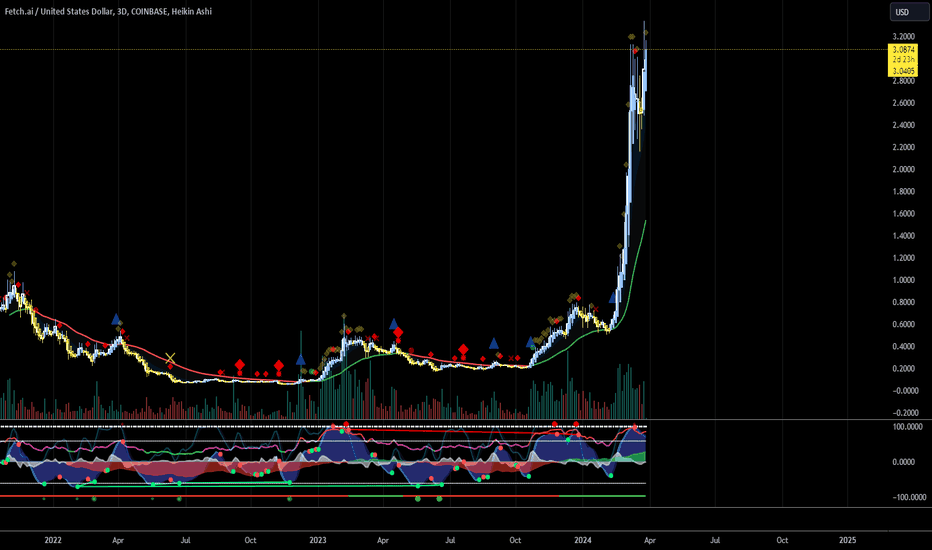The width and height of the screenshot is (932, 550).
Task: Open the USD currency selector
Action: pos(909,12)
